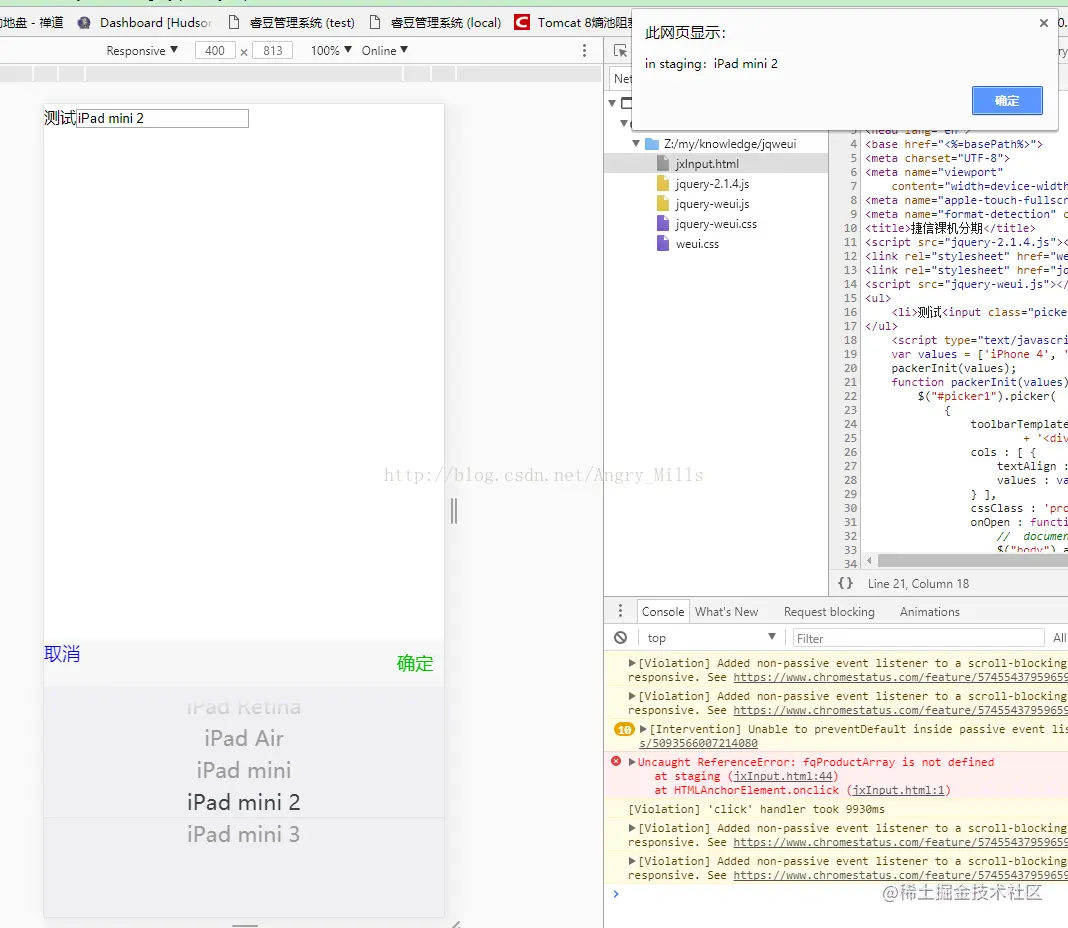The image size is (1068, 928).
Task: Click the 测试 input showing iPad mini 2
Action: click(x=162, y=119)
